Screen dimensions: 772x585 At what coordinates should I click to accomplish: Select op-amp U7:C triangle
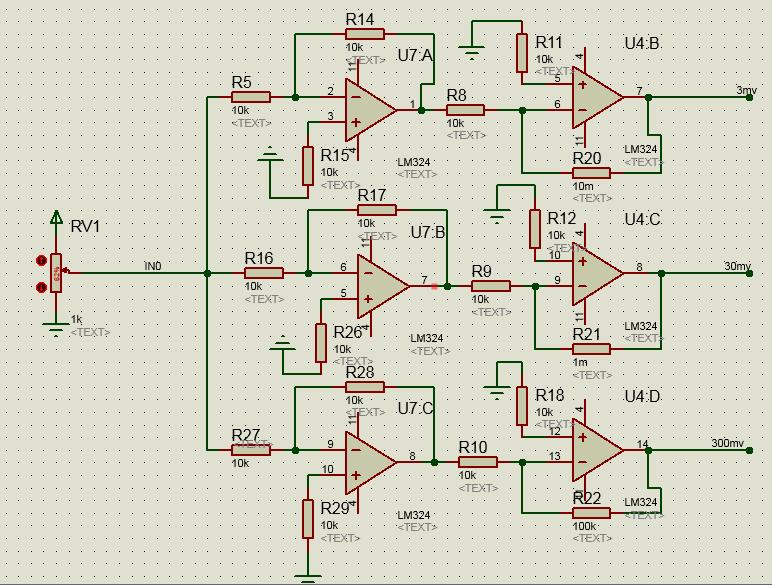point(370,462)
